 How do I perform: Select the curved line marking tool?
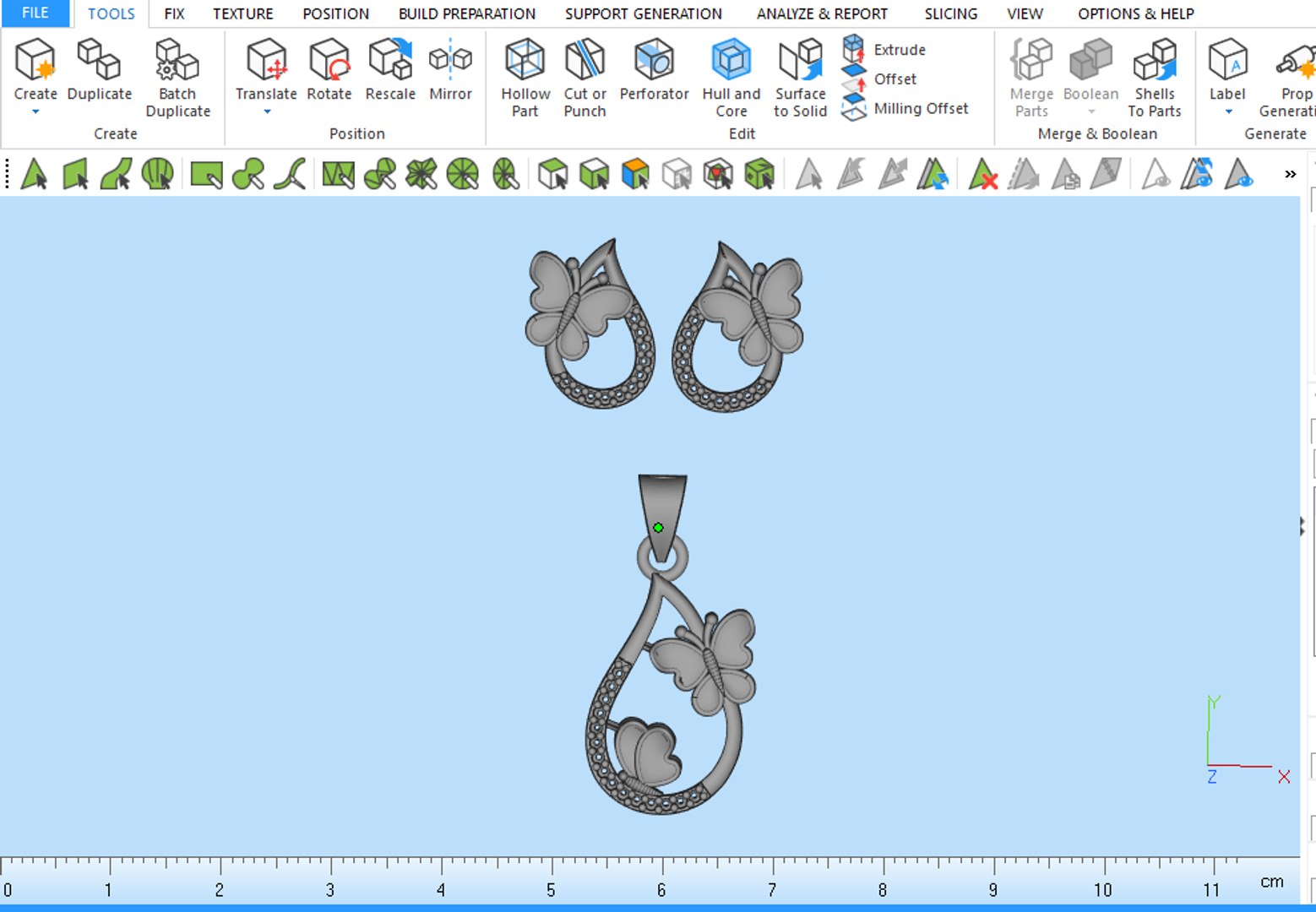[290, 174]
